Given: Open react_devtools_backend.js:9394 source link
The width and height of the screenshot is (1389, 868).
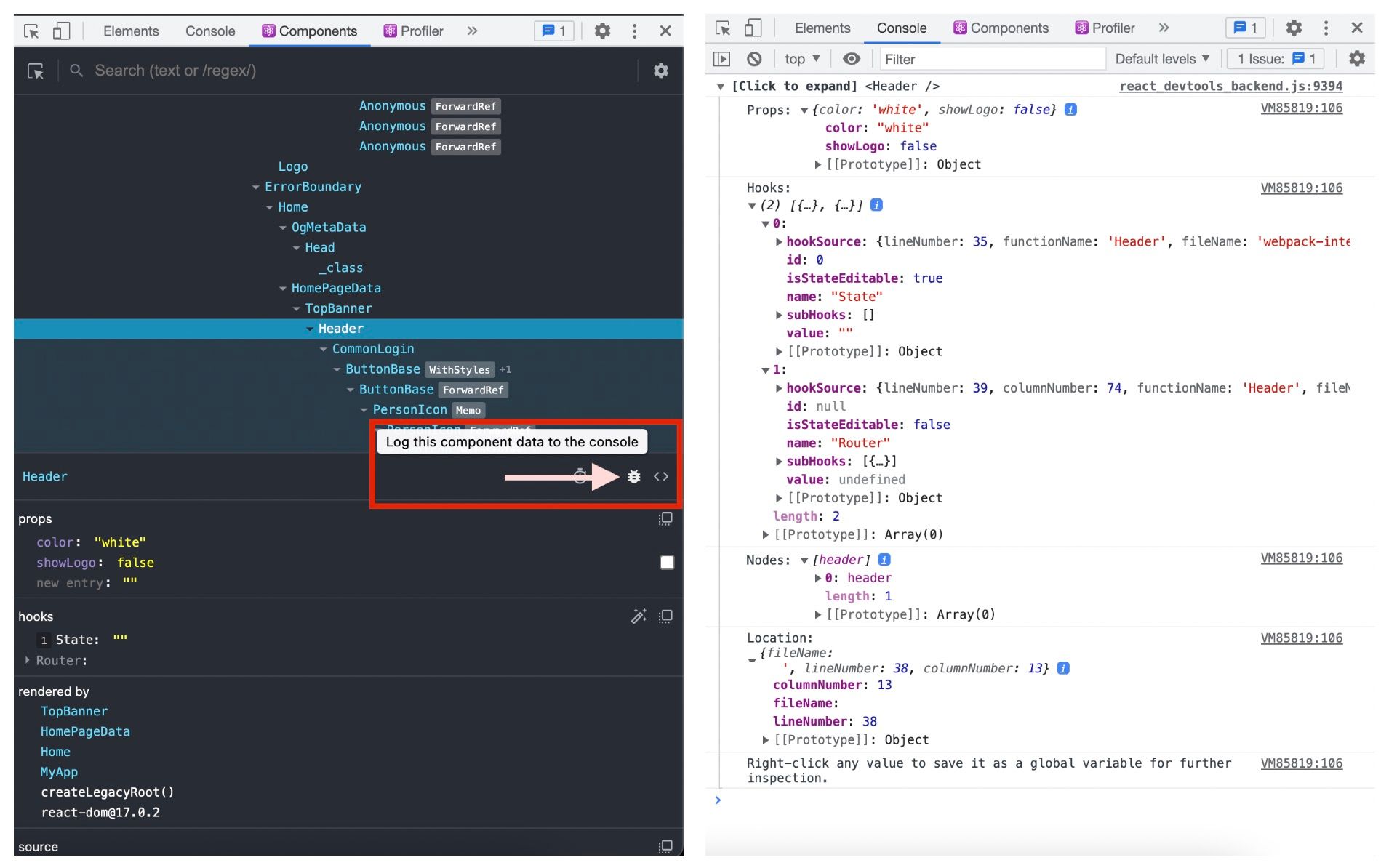Looking at the screenshot, I should [x=1231, y=87].
